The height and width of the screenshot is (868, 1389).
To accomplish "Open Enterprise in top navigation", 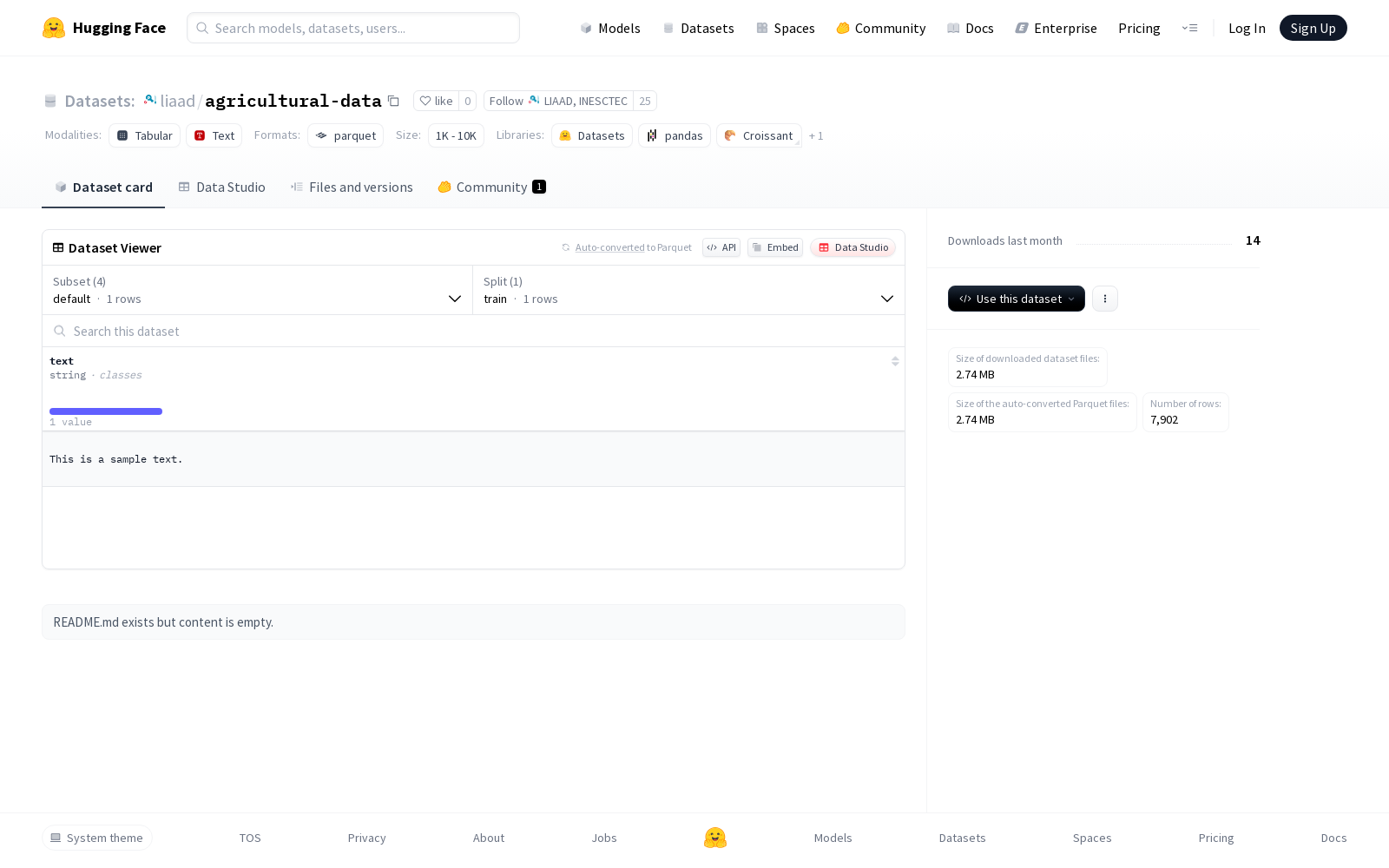I will click(1056, 28).
